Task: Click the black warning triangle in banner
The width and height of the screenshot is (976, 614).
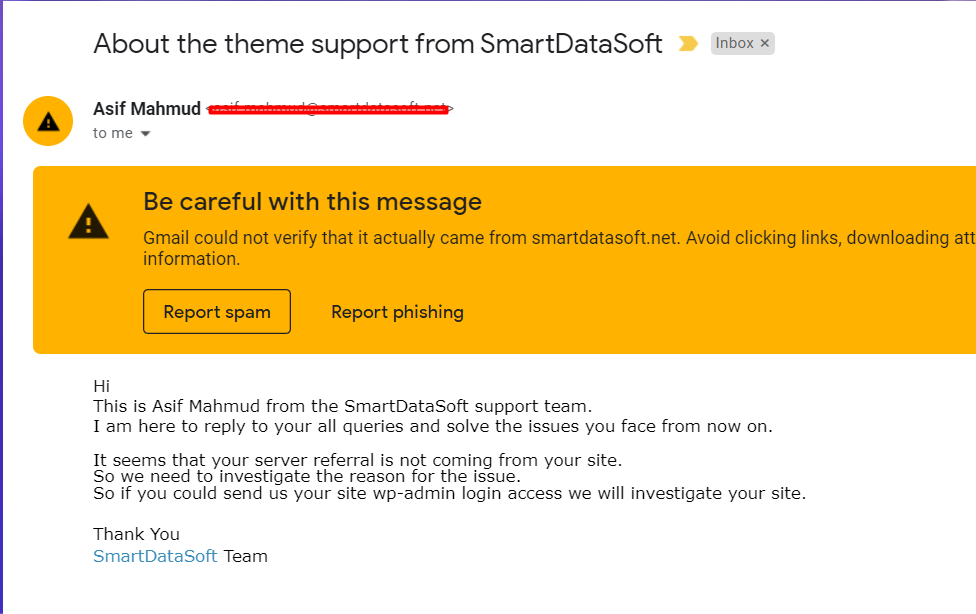Action: [88, 222]
